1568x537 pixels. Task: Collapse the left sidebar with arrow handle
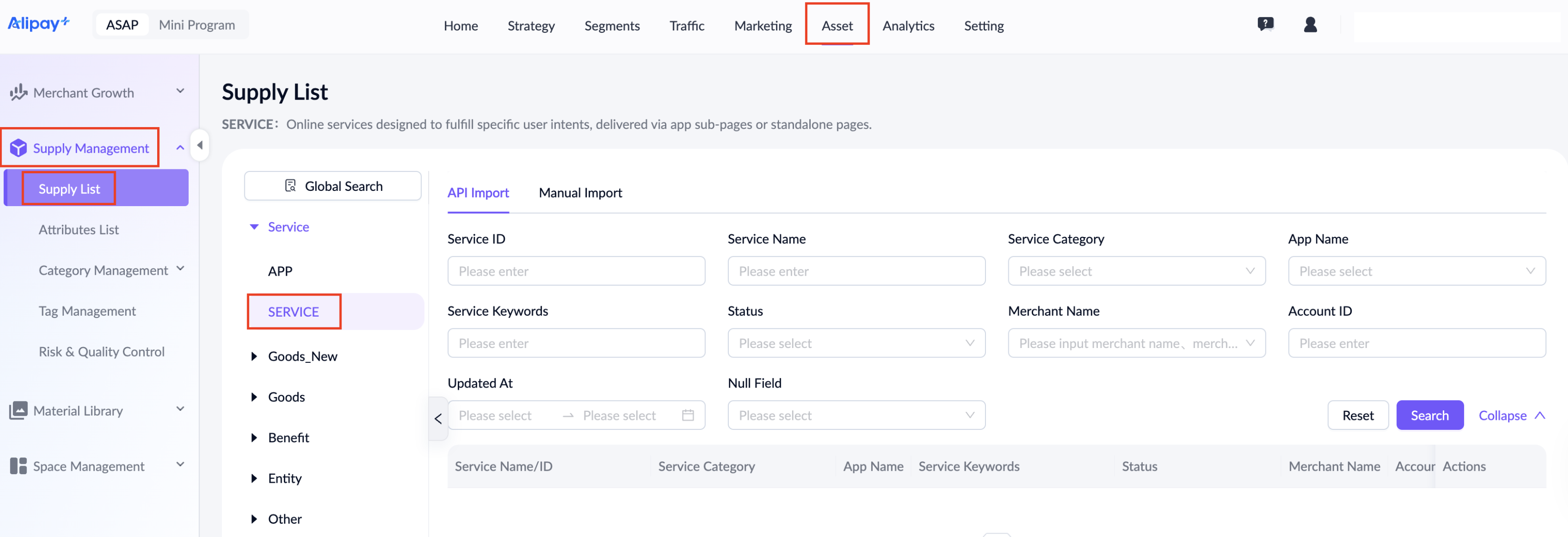click(200, 145)
